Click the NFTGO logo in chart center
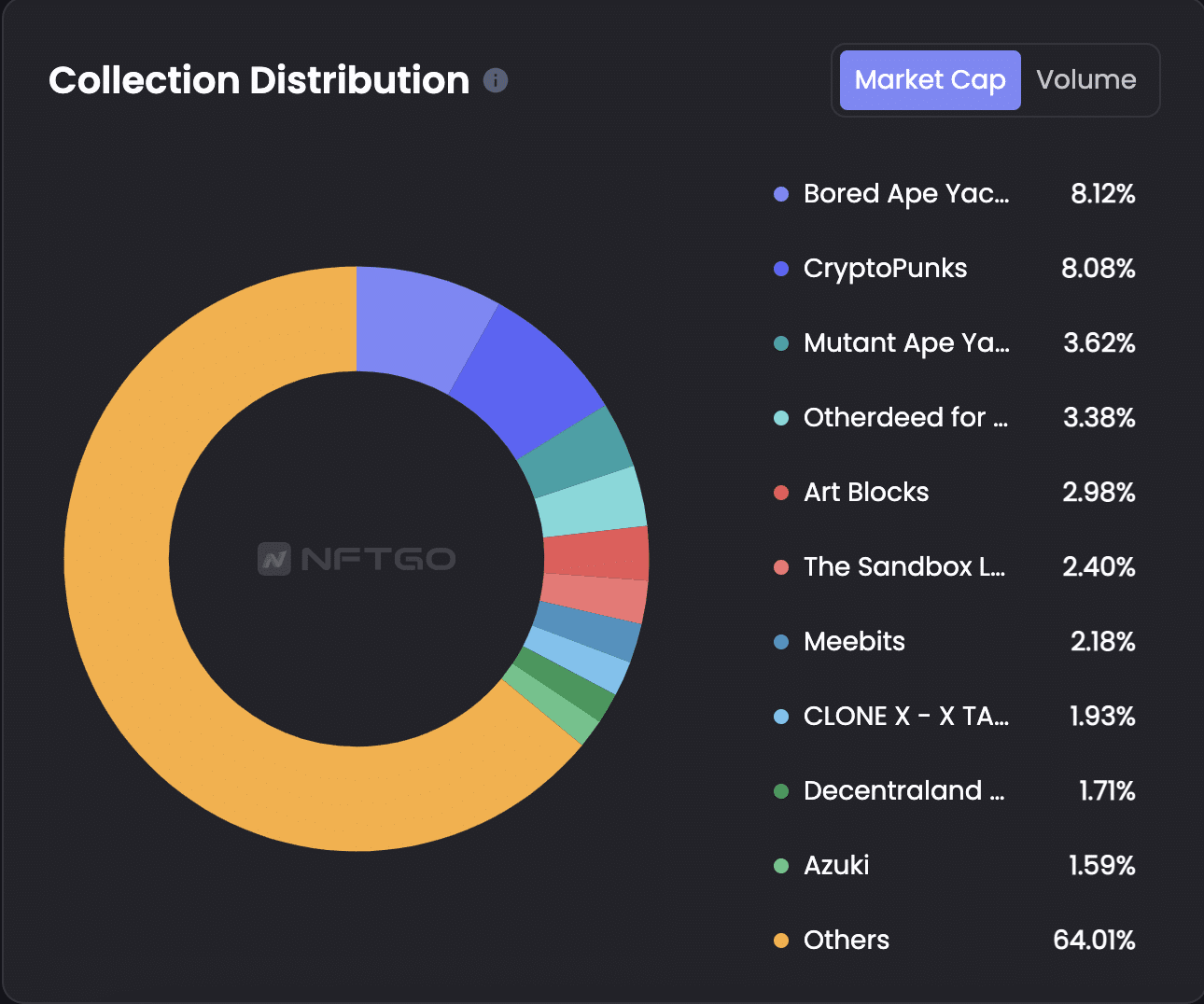Screen dimensions: 1204x1004 pyautogui.click(x=356, y=559)
